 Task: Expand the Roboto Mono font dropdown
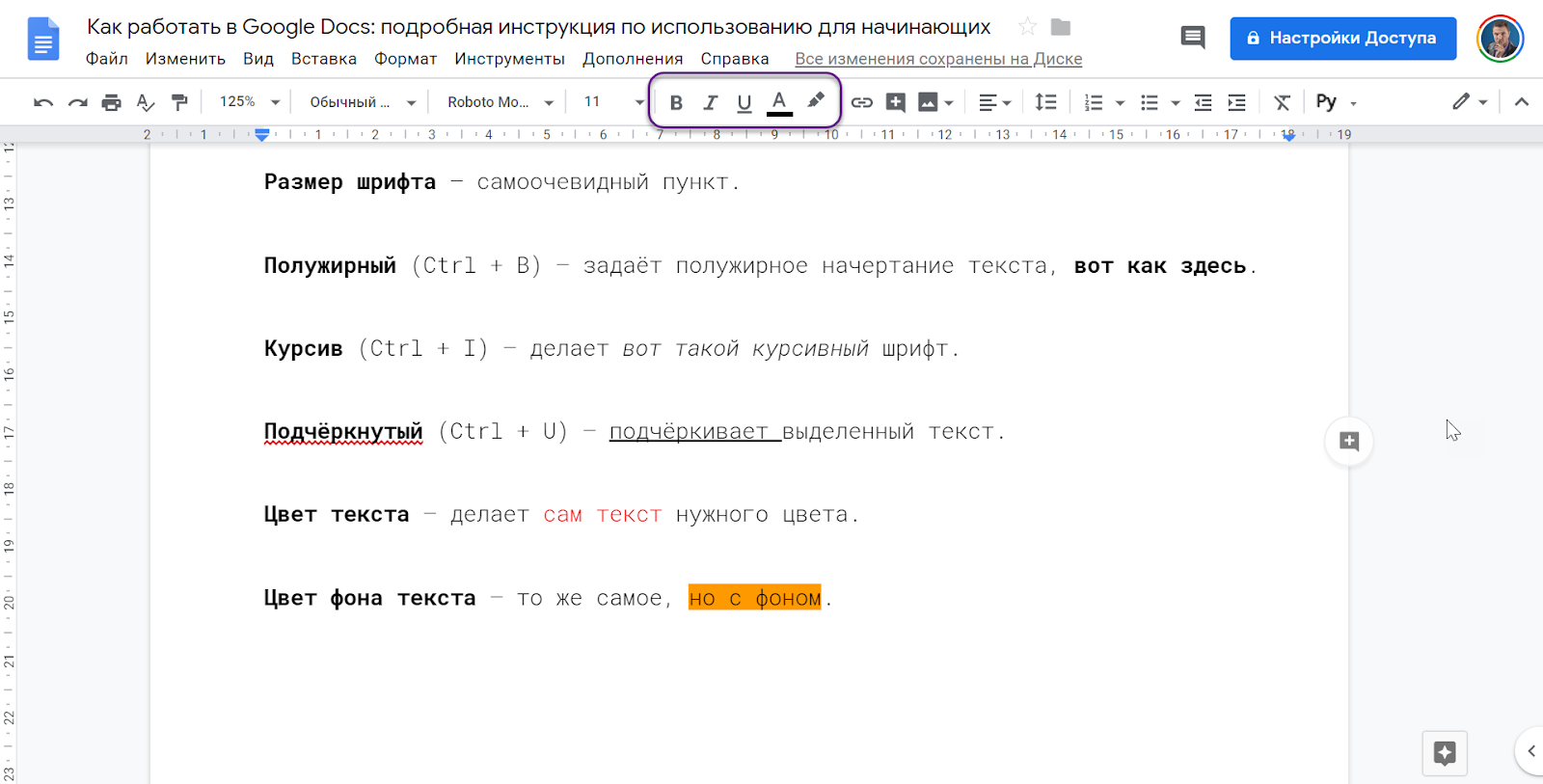[500, 102]
